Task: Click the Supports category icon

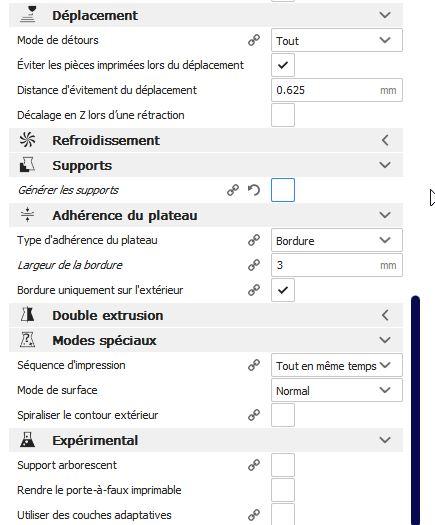Action: 27,165
